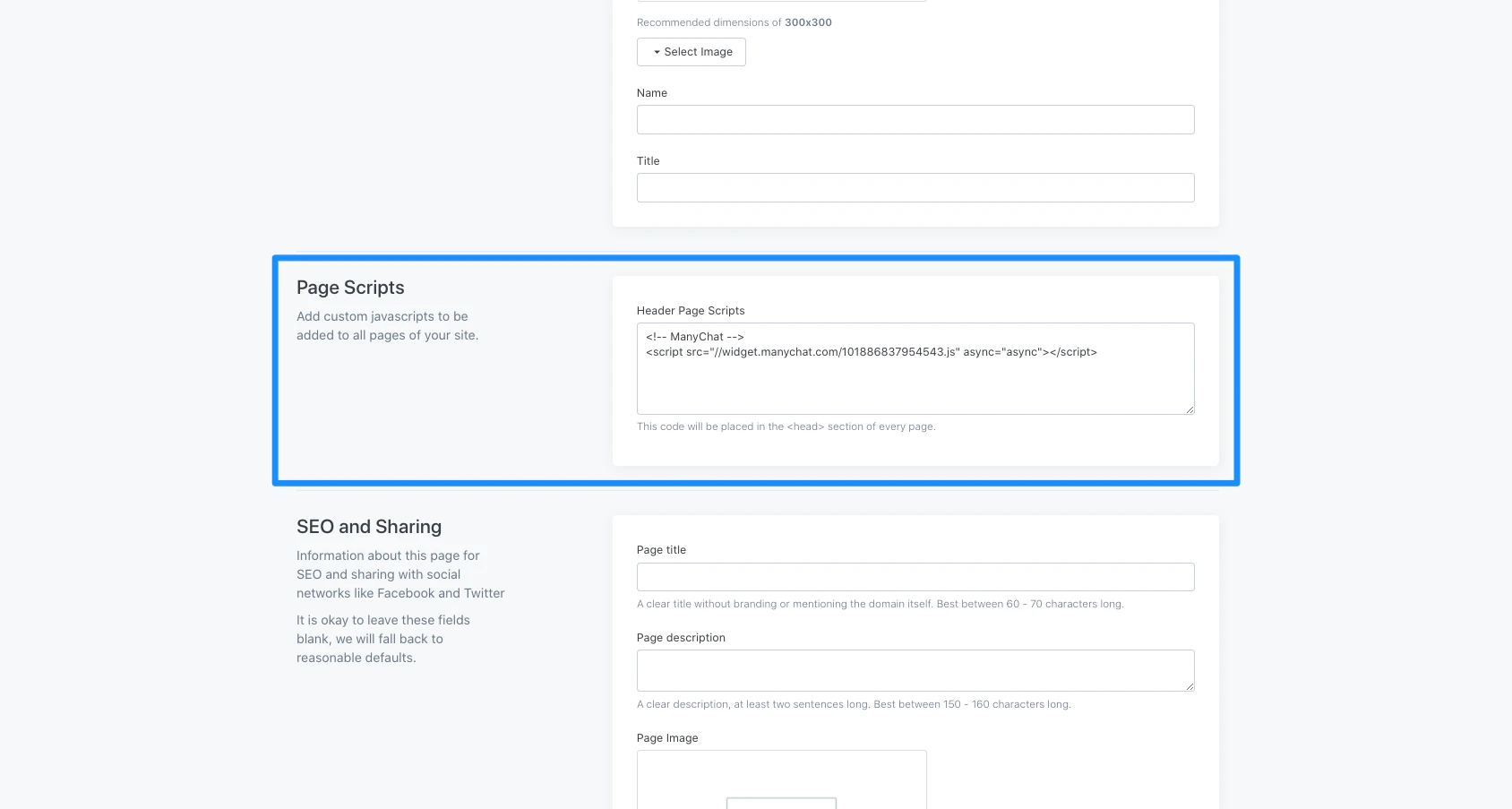Click the Title field label
The width and height of the screenshot is (1512, 809).
(649, 161)
